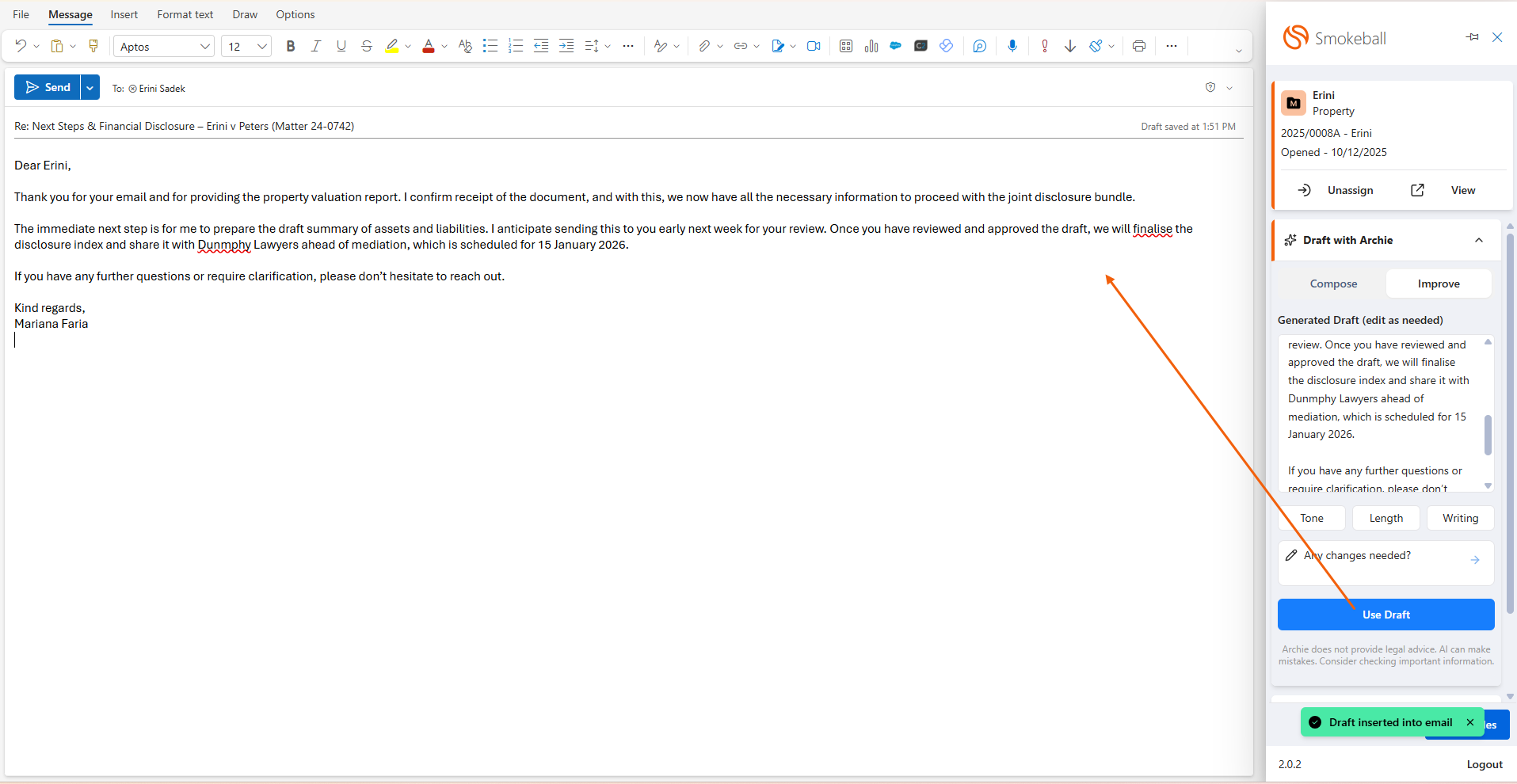Toggle italic formatting
Image resolution: width=1517 pixels, height=784 pixels.
pos(316,46)
